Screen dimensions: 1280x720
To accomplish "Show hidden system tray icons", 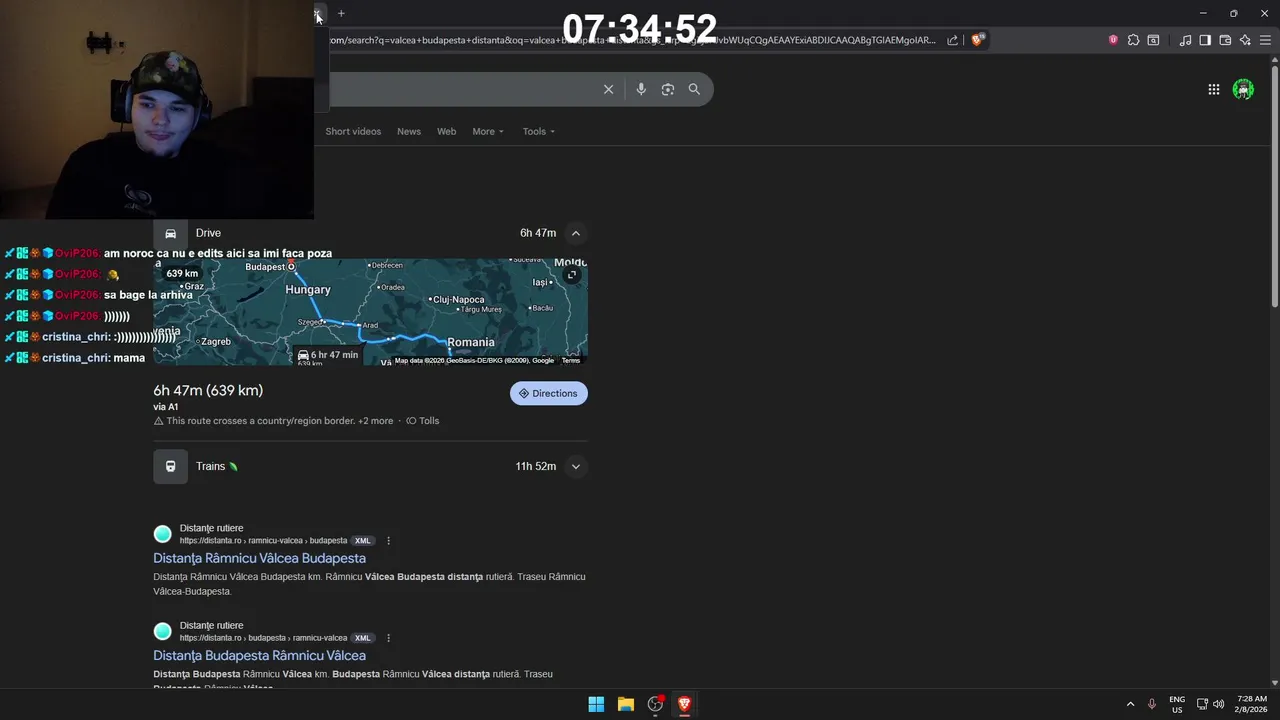I will (x=1130, y=704).
